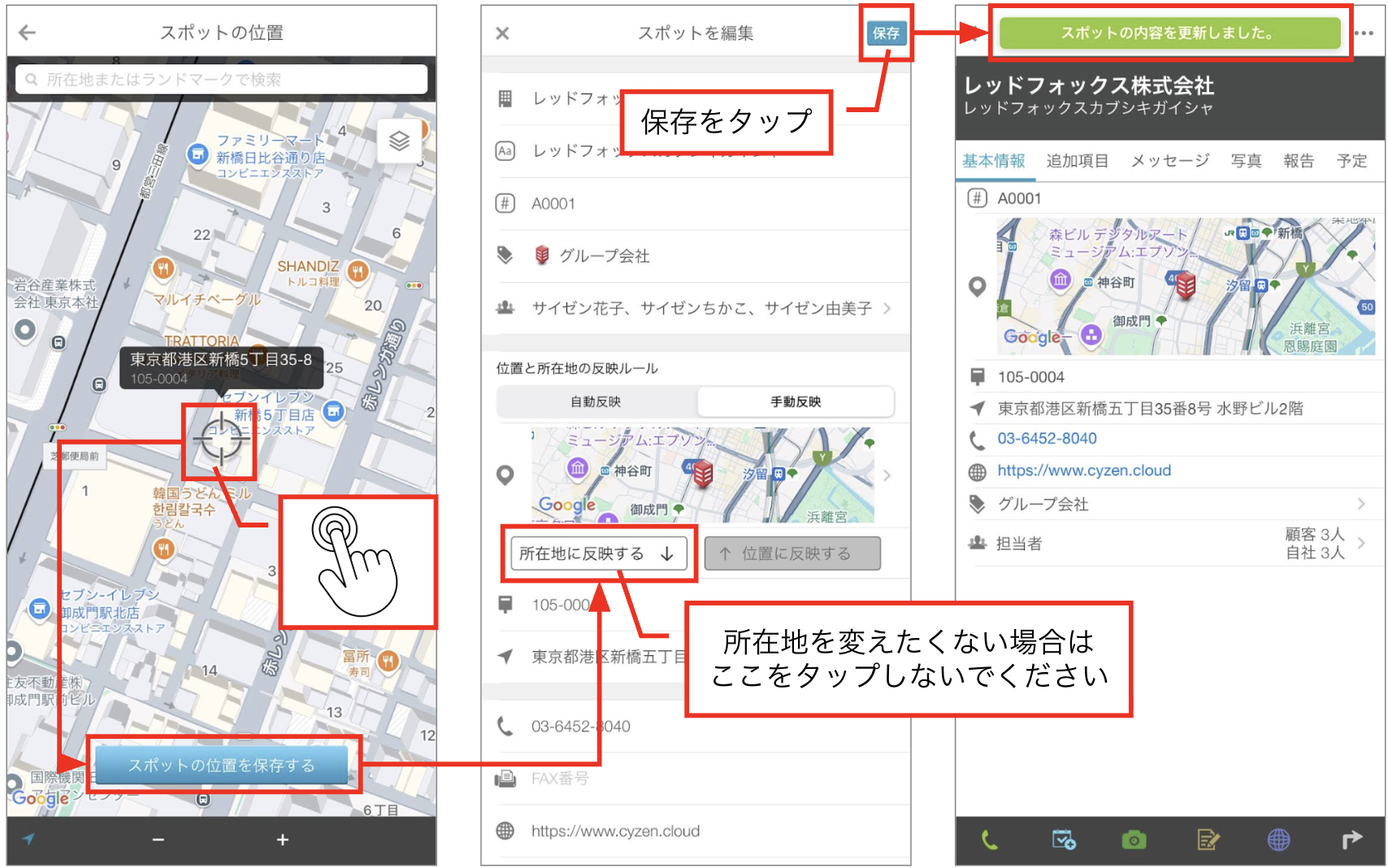
Task: Switch to the メッセージ tab
Action: click(x=1170, y=161)
